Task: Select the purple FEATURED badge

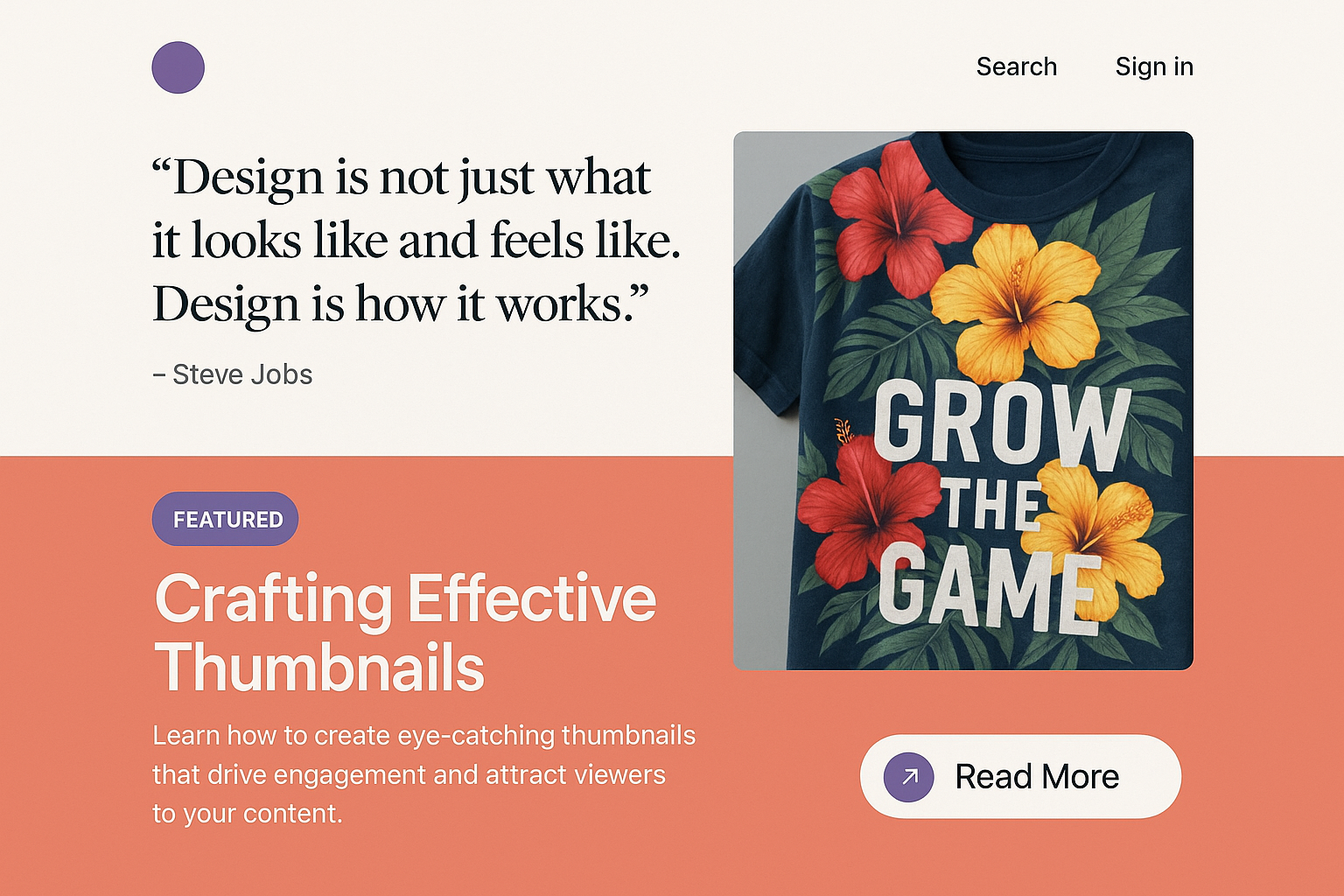Action: [x=226, y=519]
